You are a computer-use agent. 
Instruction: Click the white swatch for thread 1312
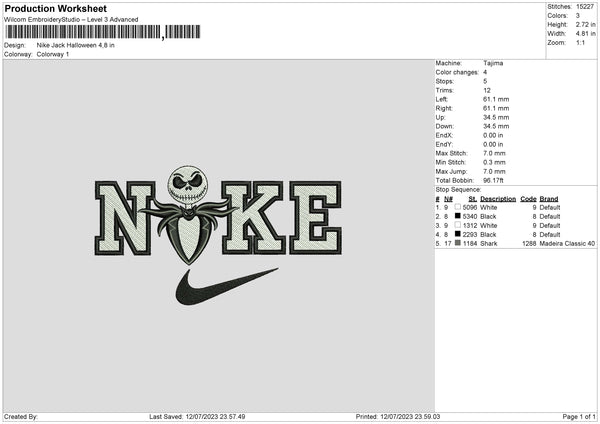coord(458,225)
